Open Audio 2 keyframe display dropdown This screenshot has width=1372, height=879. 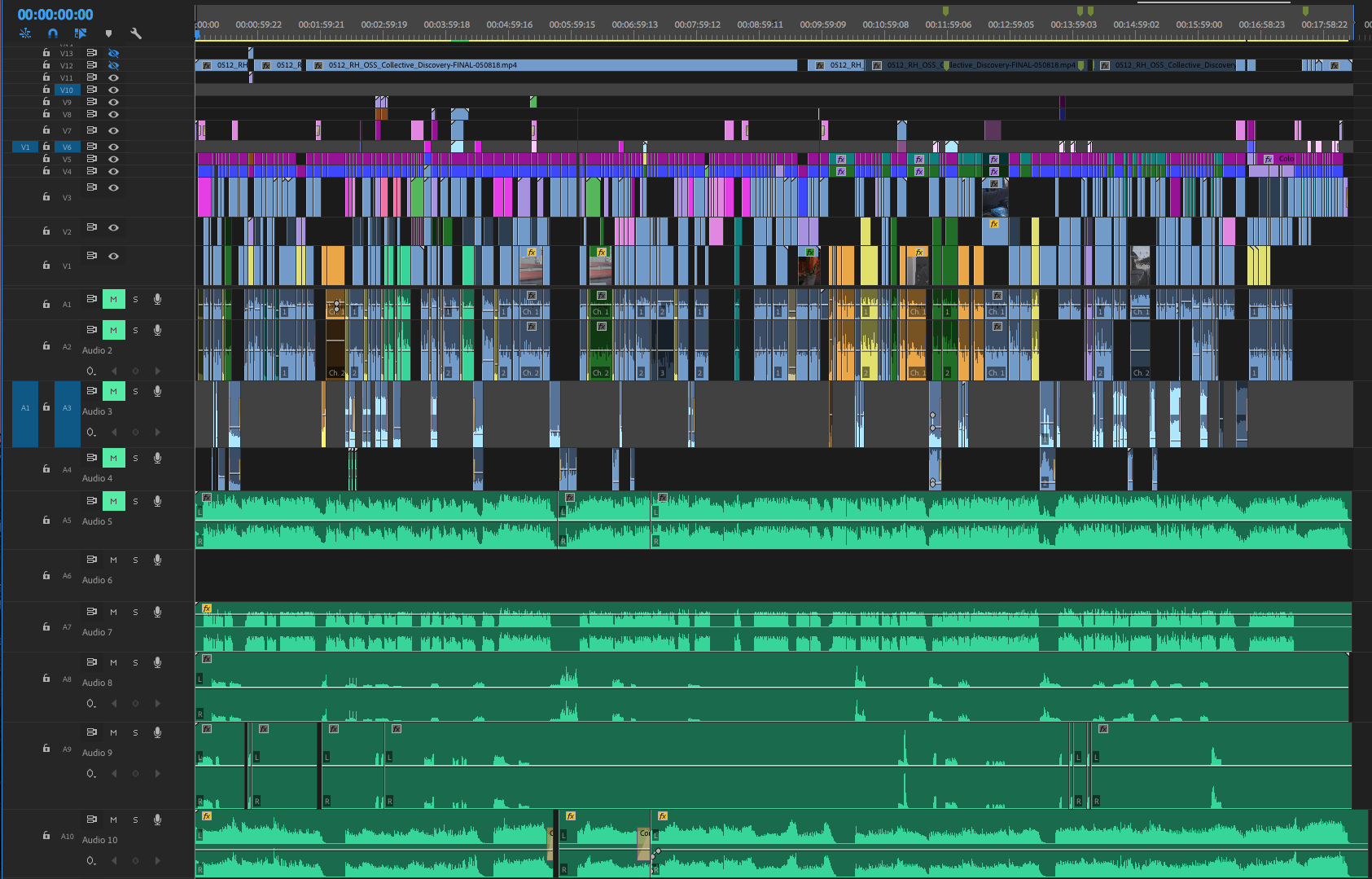pos(91,371)
